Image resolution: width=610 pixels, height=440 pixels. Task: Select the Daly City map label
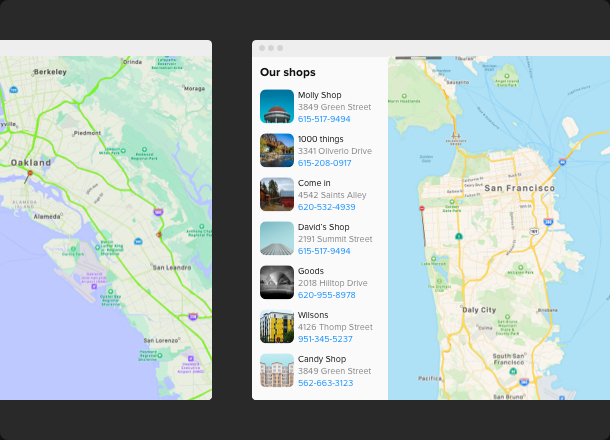click(x=479, y=310)
